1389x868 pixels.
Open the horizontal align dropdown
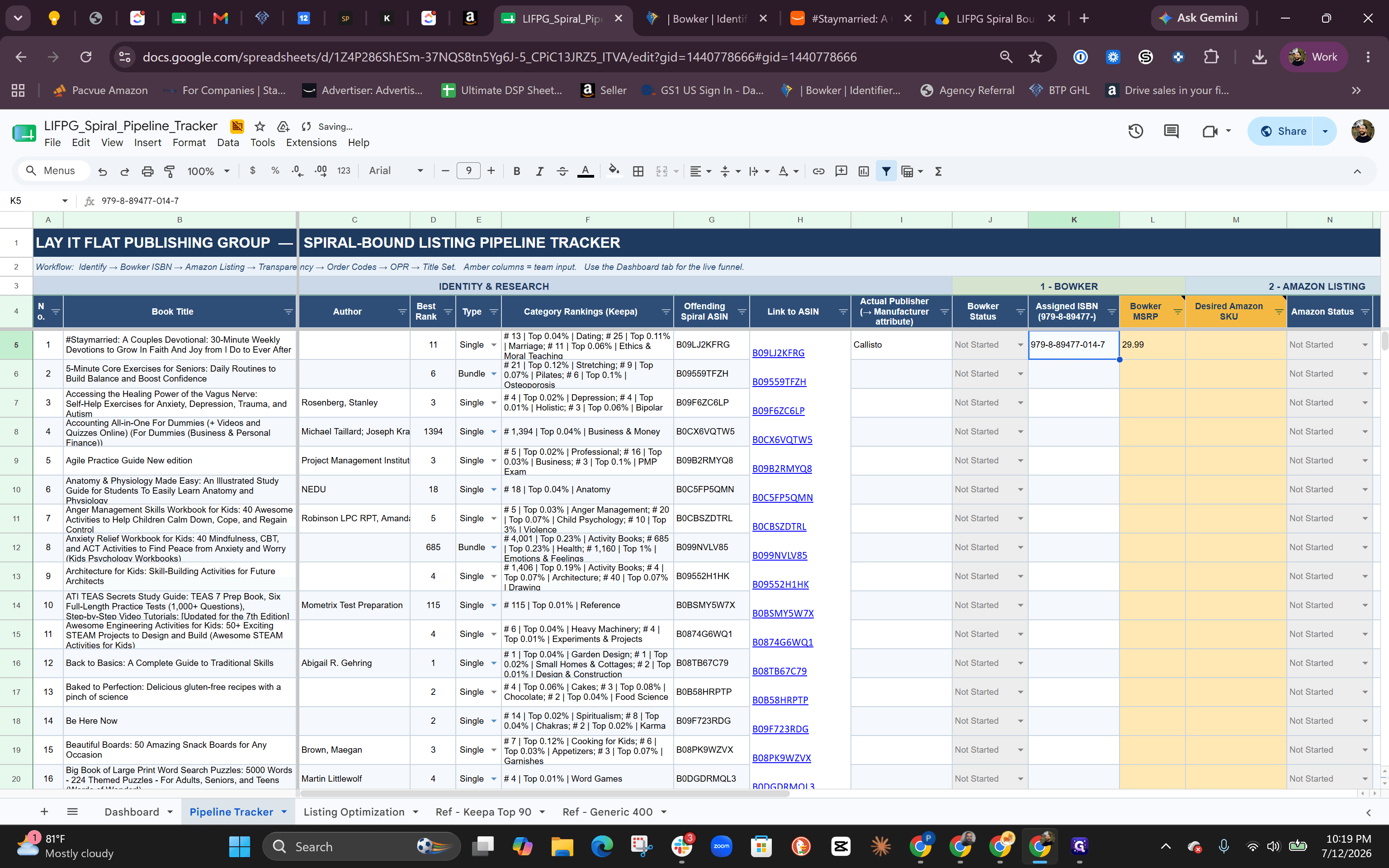[x=700, y=171]
